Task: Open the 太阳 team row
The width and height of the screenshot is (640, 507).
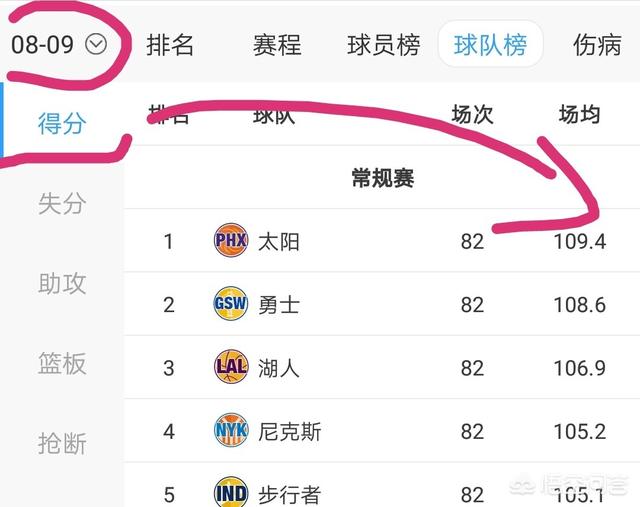Action: (x=382, y=241)
